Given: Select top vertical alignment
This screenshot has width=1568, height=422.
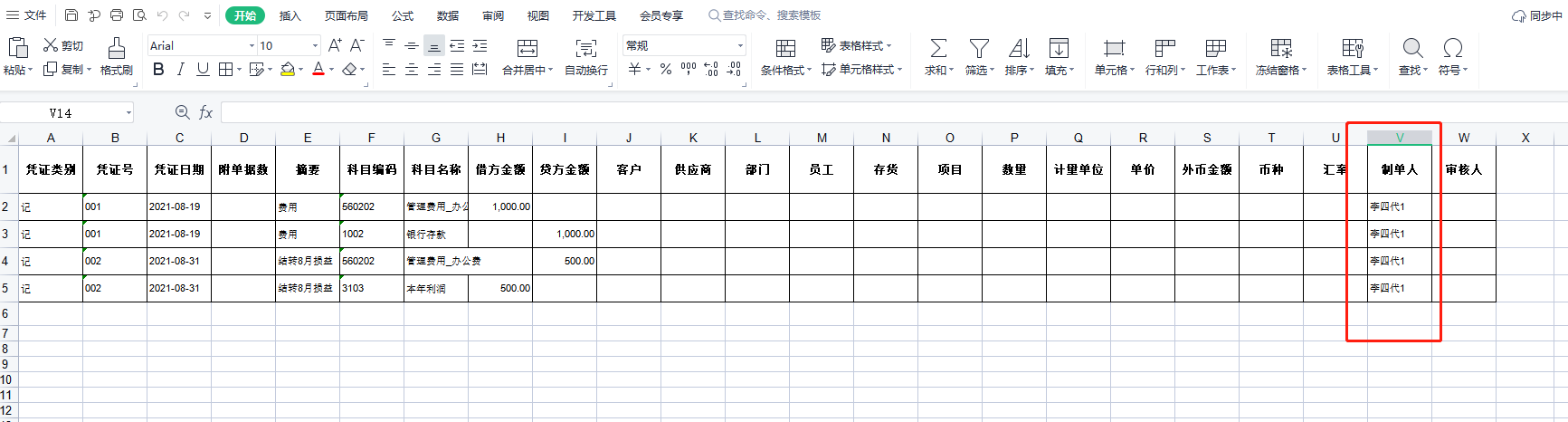Looking at the screenshot, I should (x=389, y=45).
